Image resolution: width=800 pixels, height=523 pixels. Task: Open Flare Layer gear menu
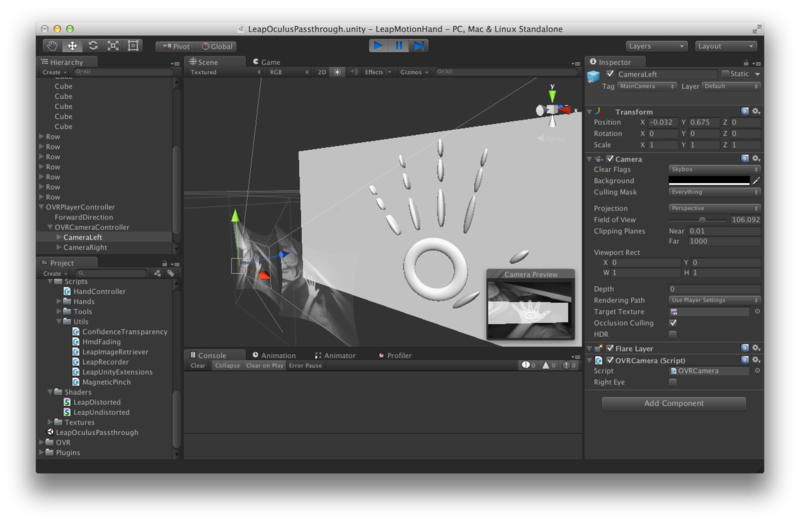[757, 348]
